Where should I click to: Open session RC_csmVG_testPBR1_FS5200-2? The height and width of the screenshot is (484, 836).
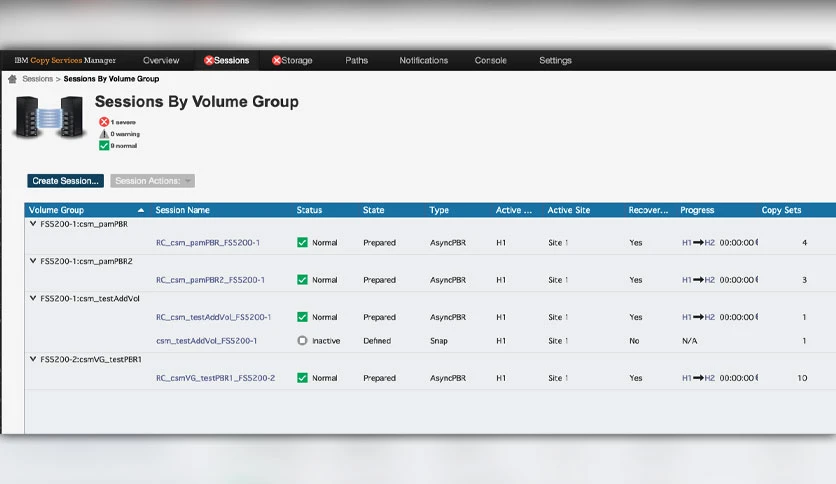coord(215,378)
